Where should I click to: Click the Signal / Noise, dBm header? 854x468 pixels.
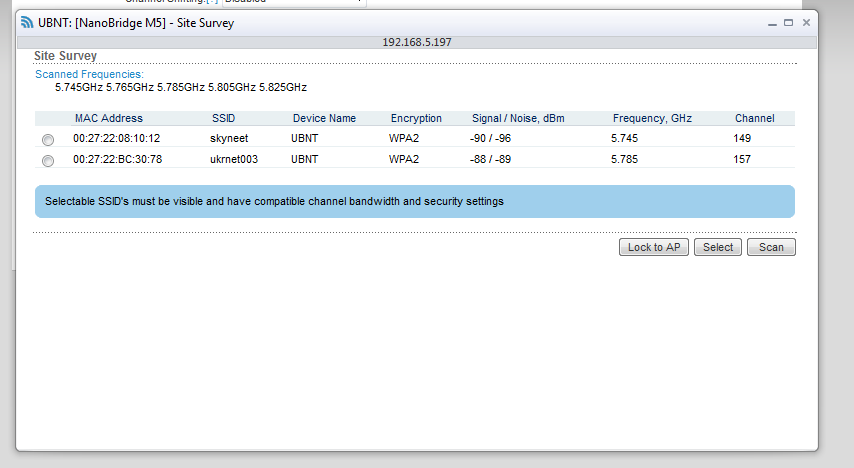[518, 118]
